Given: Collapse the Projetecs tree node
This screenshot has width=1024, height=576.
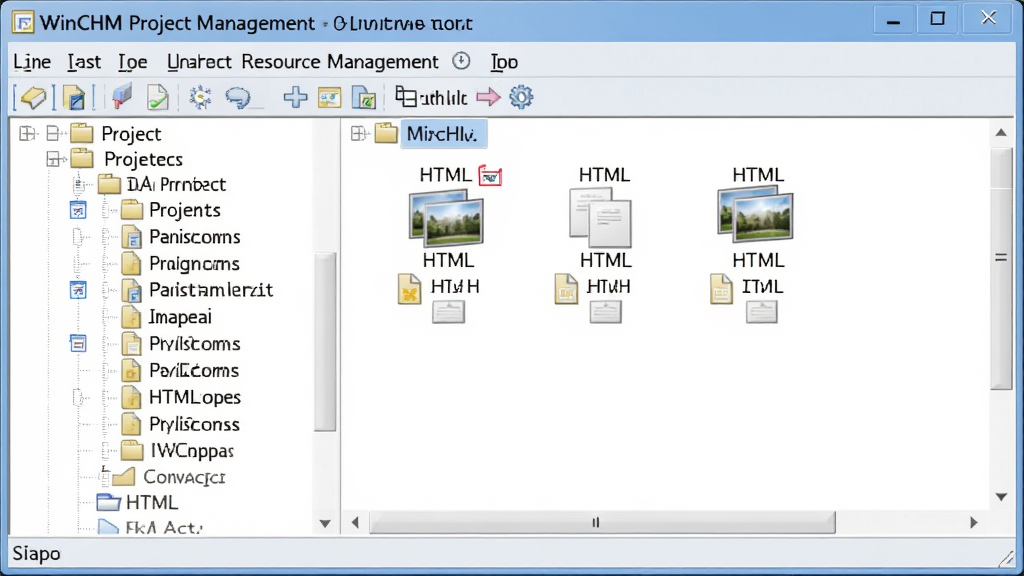Looking at the screenshot, I should [x=54, y=159].
